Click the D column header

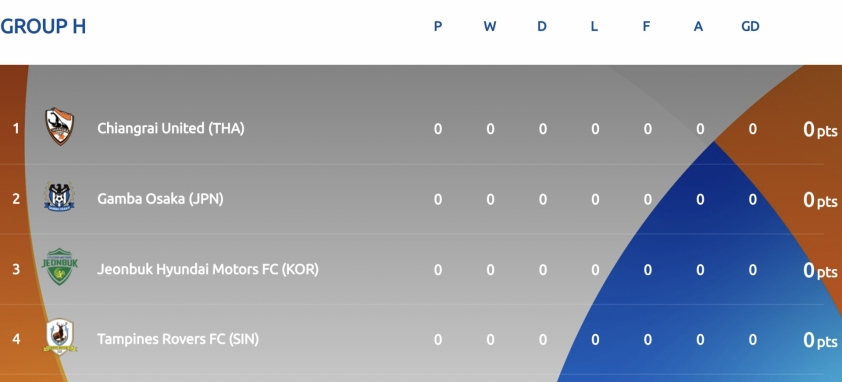542,26
